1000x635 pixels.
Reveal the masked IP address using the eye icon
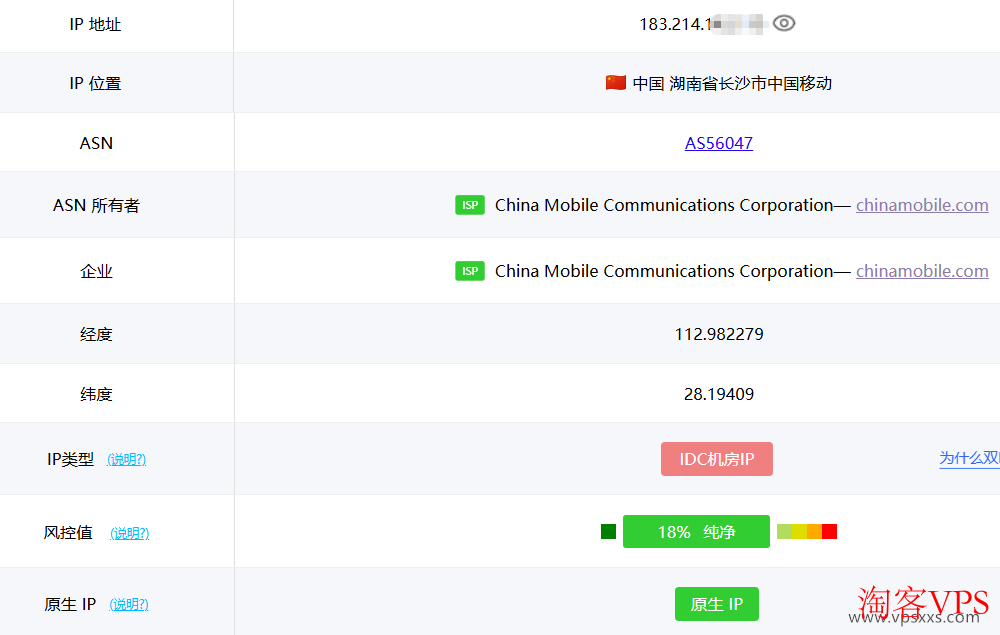784,22
